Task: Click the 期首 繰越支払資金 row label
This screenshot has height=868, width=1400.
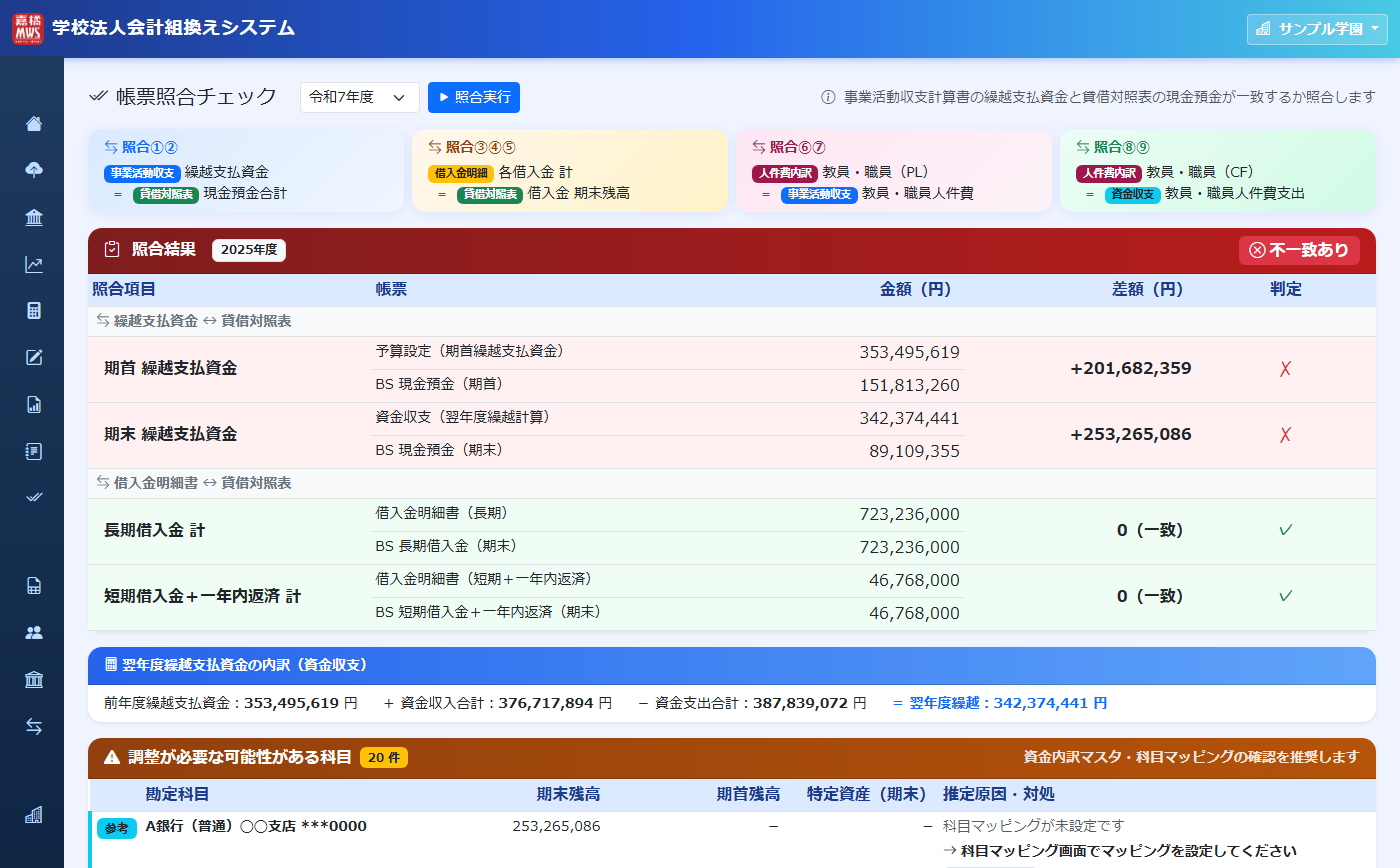Action: [x=171, y=369]
